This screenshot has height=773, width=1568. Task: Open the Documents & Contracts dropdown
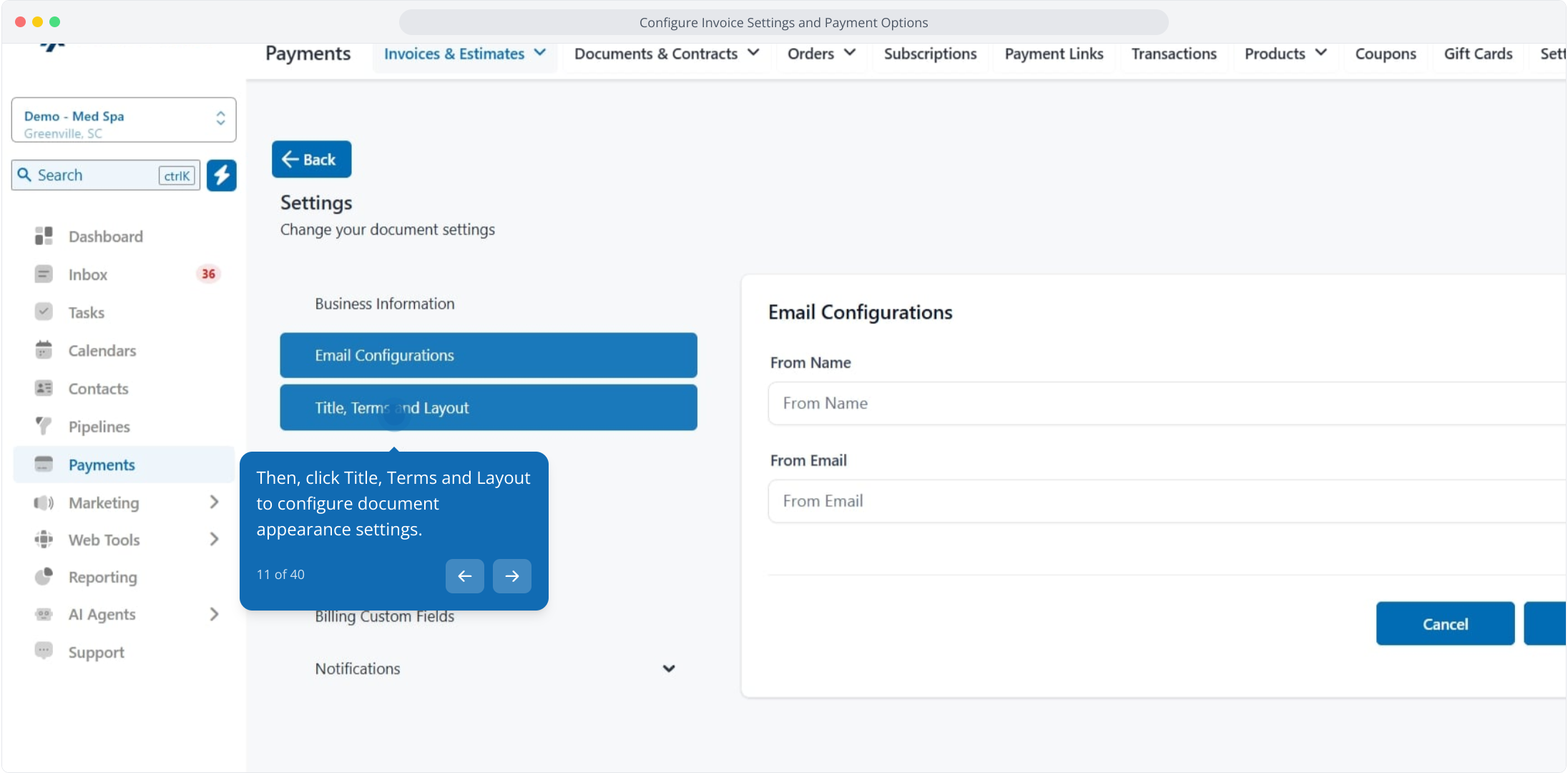point(666,54)
